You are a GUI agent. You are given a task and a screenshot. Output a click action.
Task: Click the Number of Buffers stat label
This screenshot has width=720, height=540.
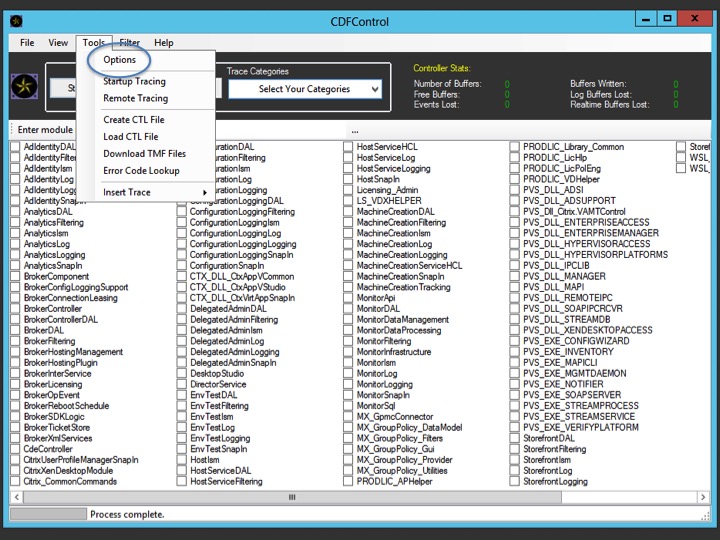pos(447,84)
